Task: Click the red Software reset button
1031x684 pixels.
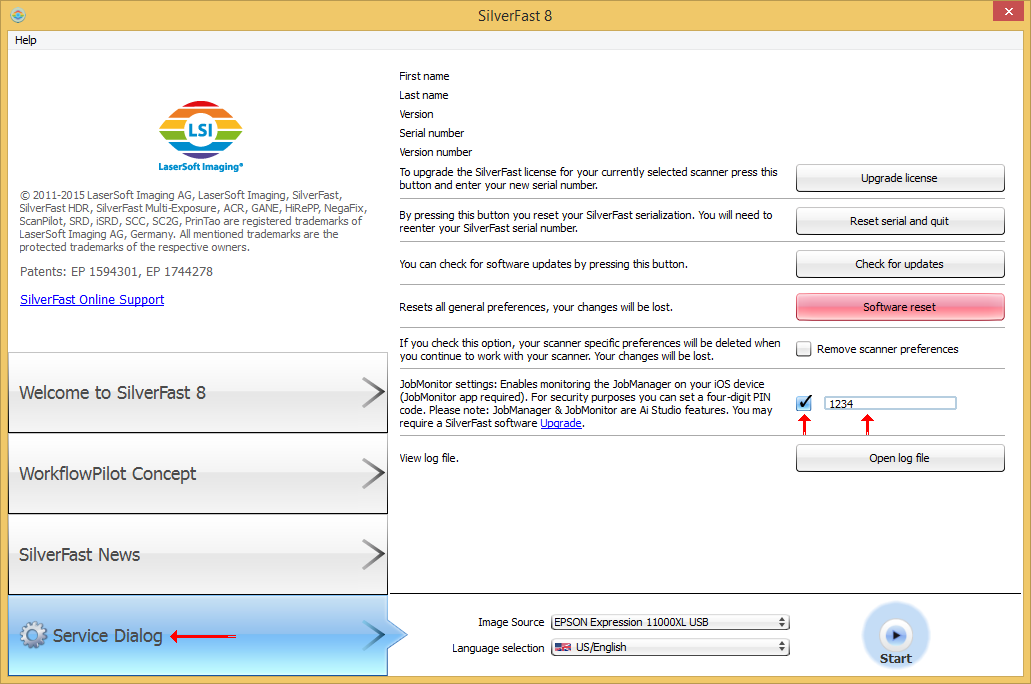Action: point(899,307)
